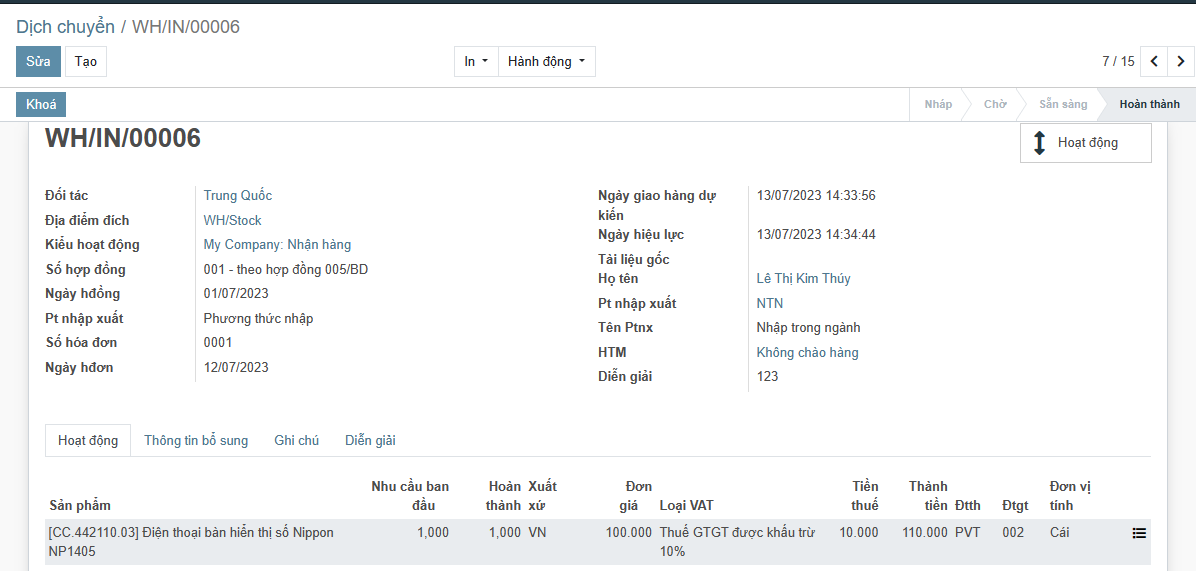Viewport: 1196px width, 571px height.
Task: Open the WH/Stock destination link
Action: click(233, 220)
